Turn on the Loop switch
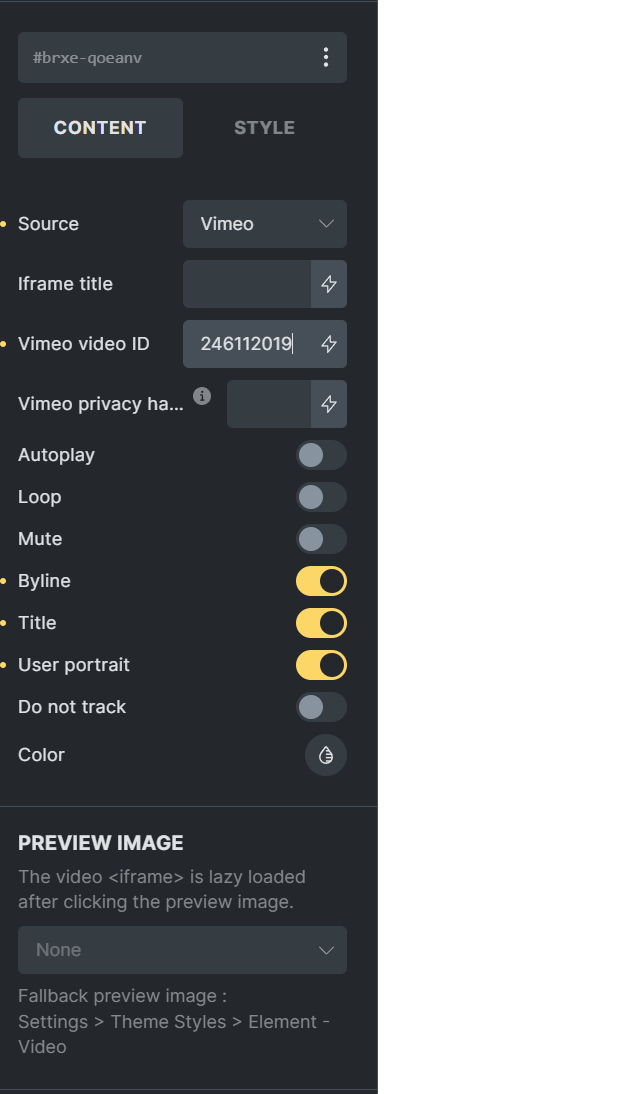This screenshot has width=622, height=1094. 321,497
